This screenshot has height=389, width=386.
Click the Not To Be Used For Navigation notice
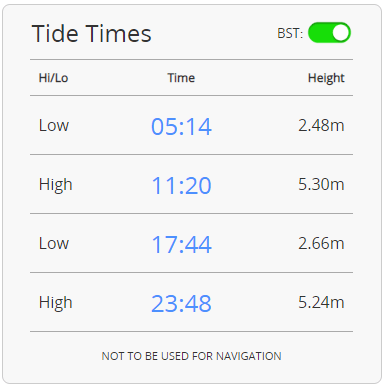coord(191,356)
